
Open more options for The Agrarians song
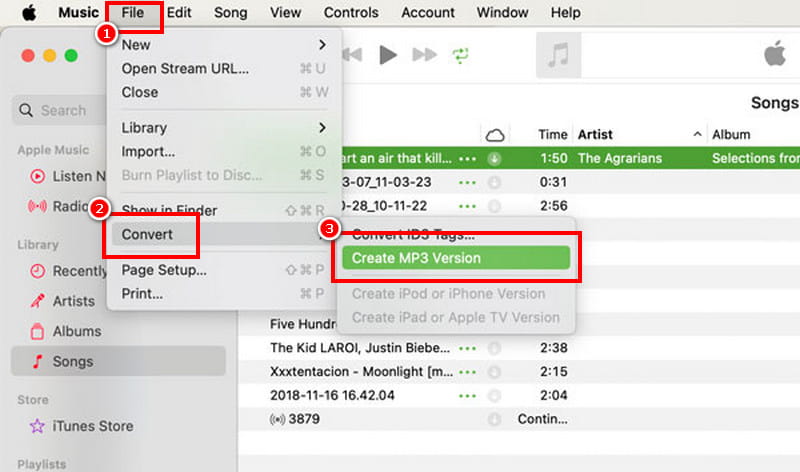[467, 159]
